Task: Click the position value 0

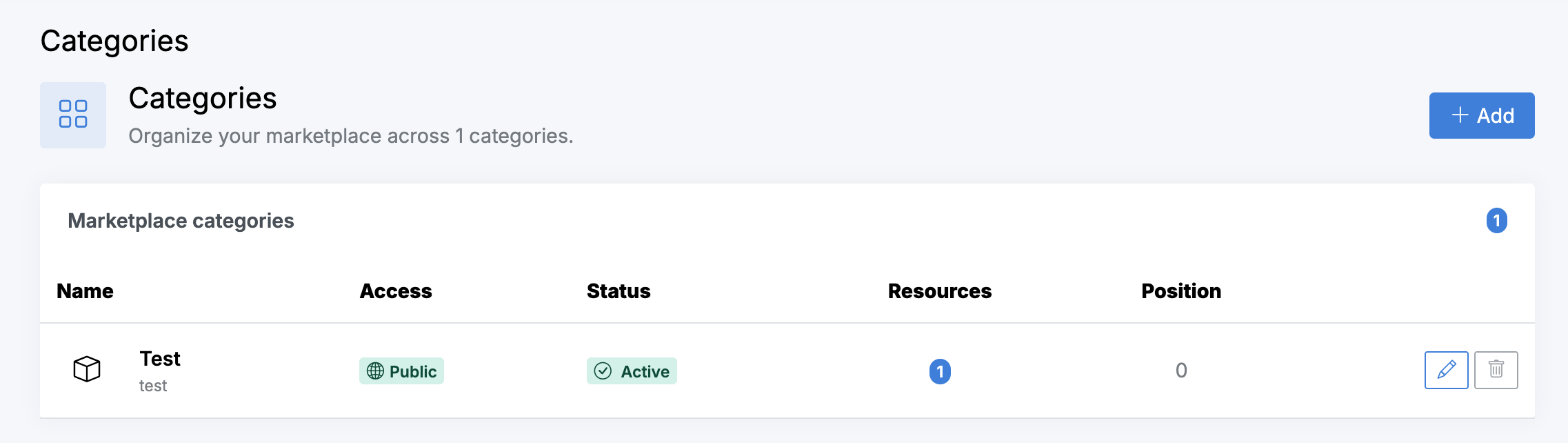Action: 1181,371
